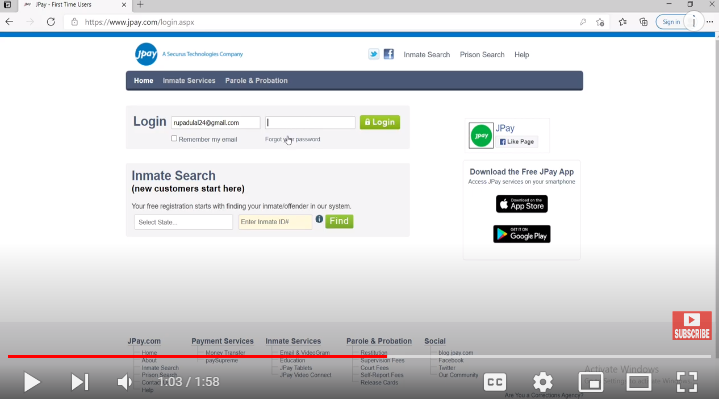The height and width of the screenshot is (399, 719).
Task: Open footer blog.jpay.com link
Action: 455,353
